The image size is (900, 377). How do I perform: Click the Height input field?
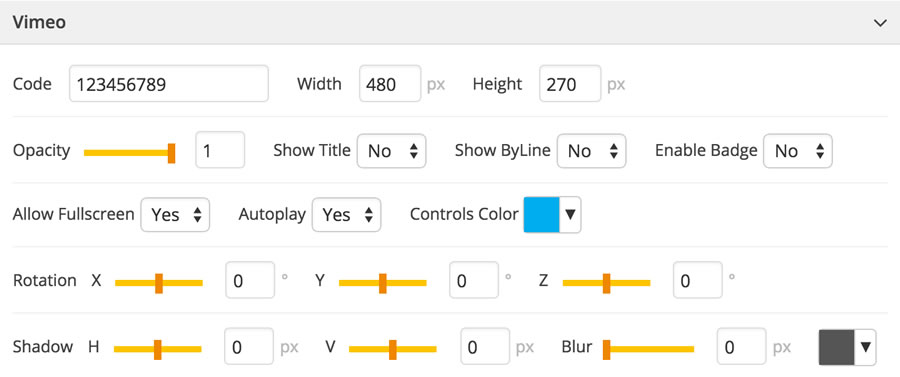(570, 84)
